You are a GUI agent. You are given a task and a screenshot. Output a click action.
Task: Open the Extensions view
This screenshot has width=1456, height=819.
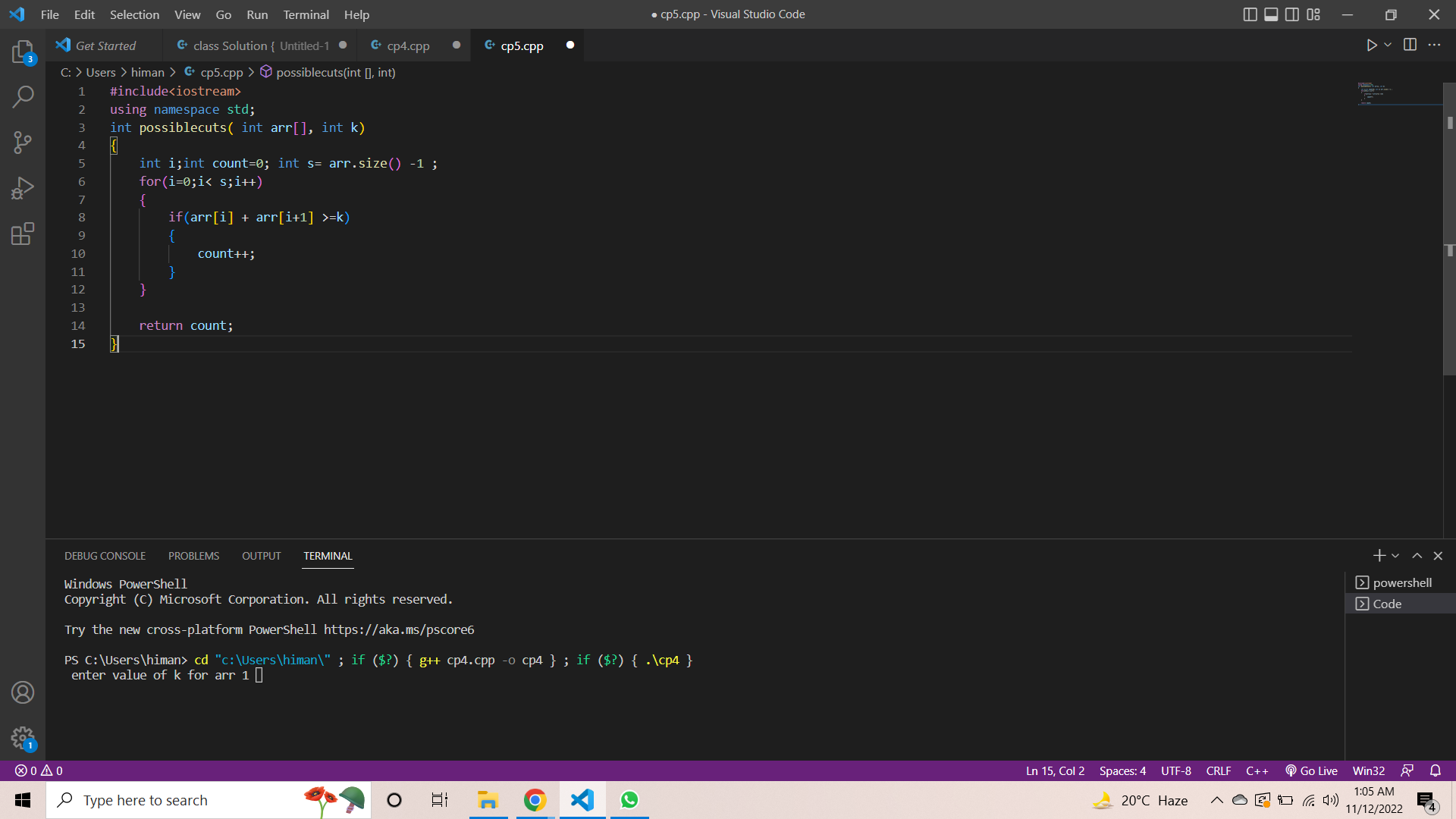[23, 234]
